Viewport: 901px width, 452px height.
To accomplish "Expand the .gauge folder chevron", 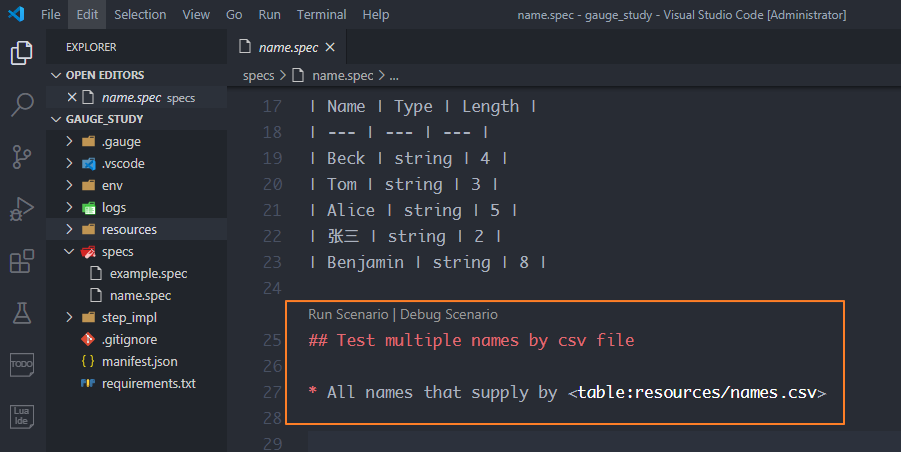I will [x=70, y=141].
